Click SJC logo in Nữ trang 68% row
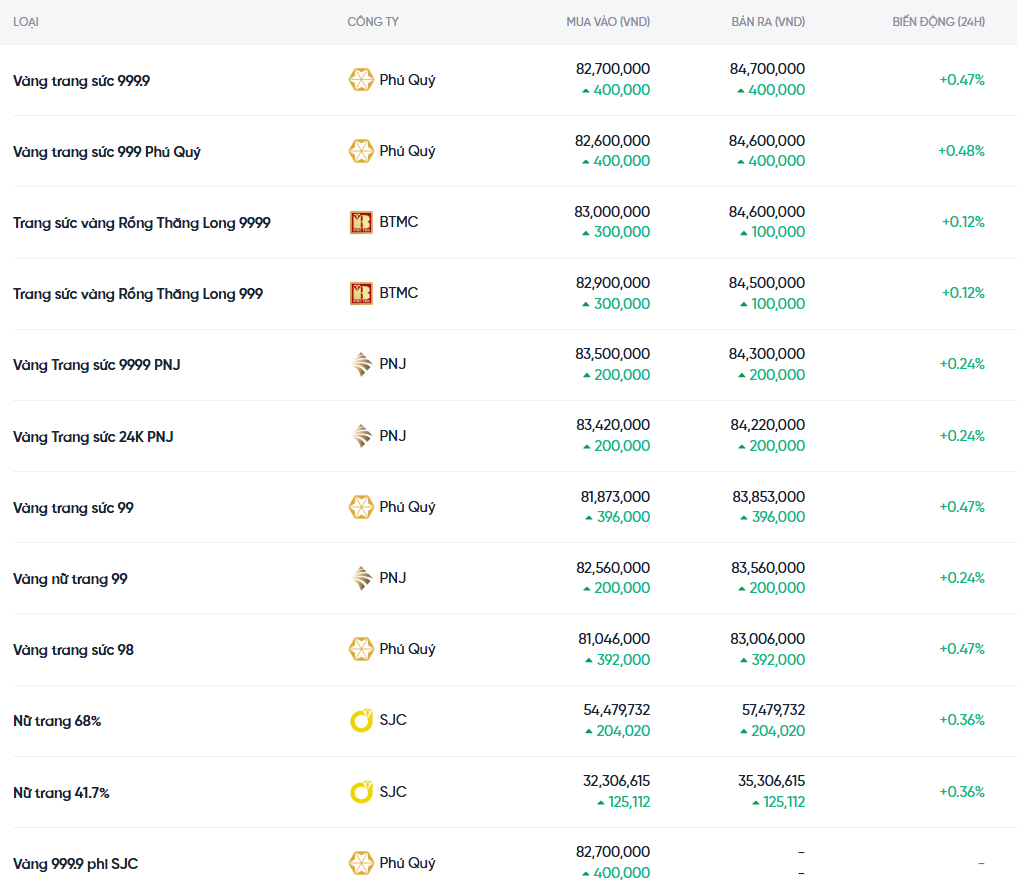1017x885 pixels. (361, 720)
